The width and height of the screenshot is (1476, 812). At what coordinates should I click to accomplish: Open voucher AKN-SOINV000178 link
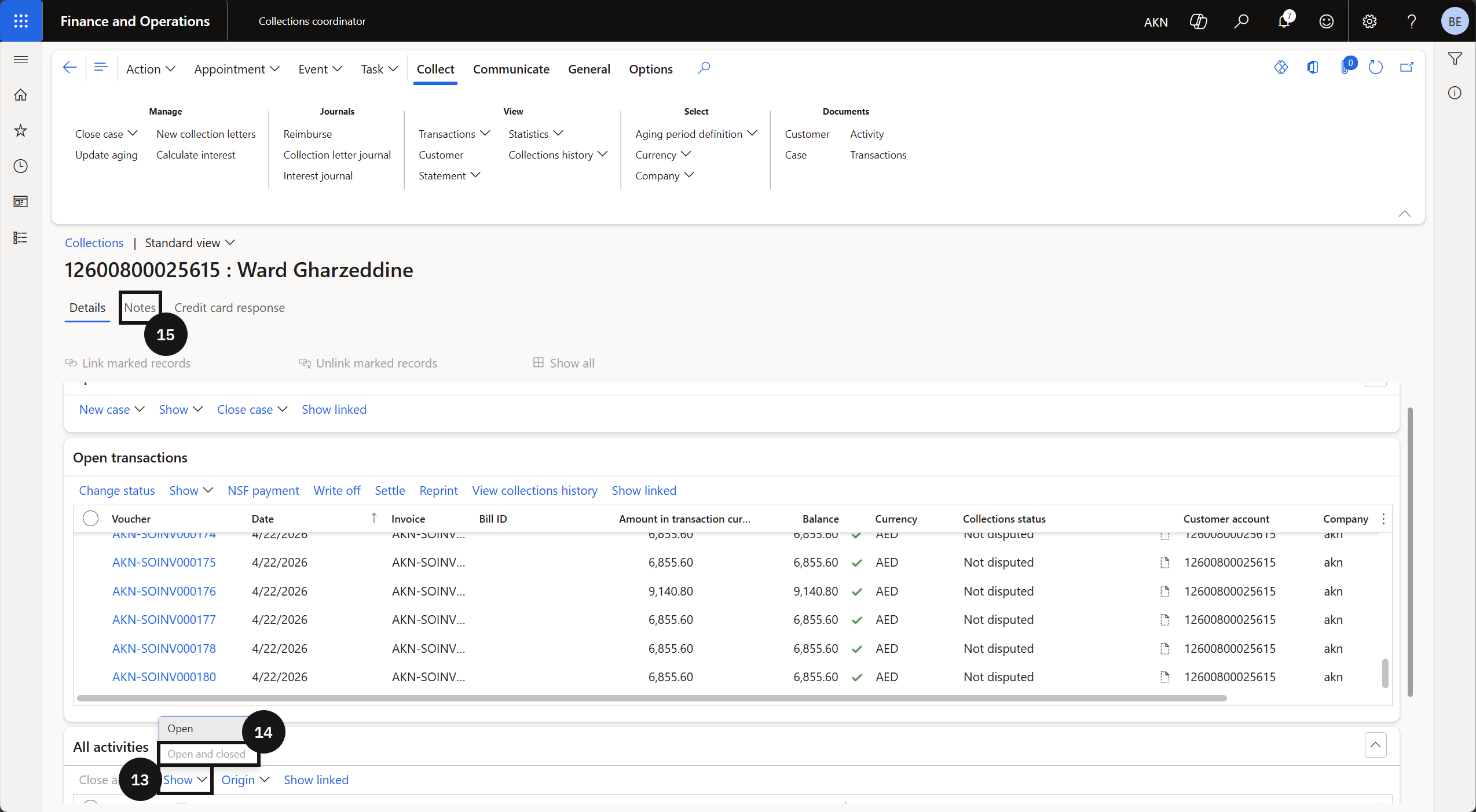tap(164, 648)
